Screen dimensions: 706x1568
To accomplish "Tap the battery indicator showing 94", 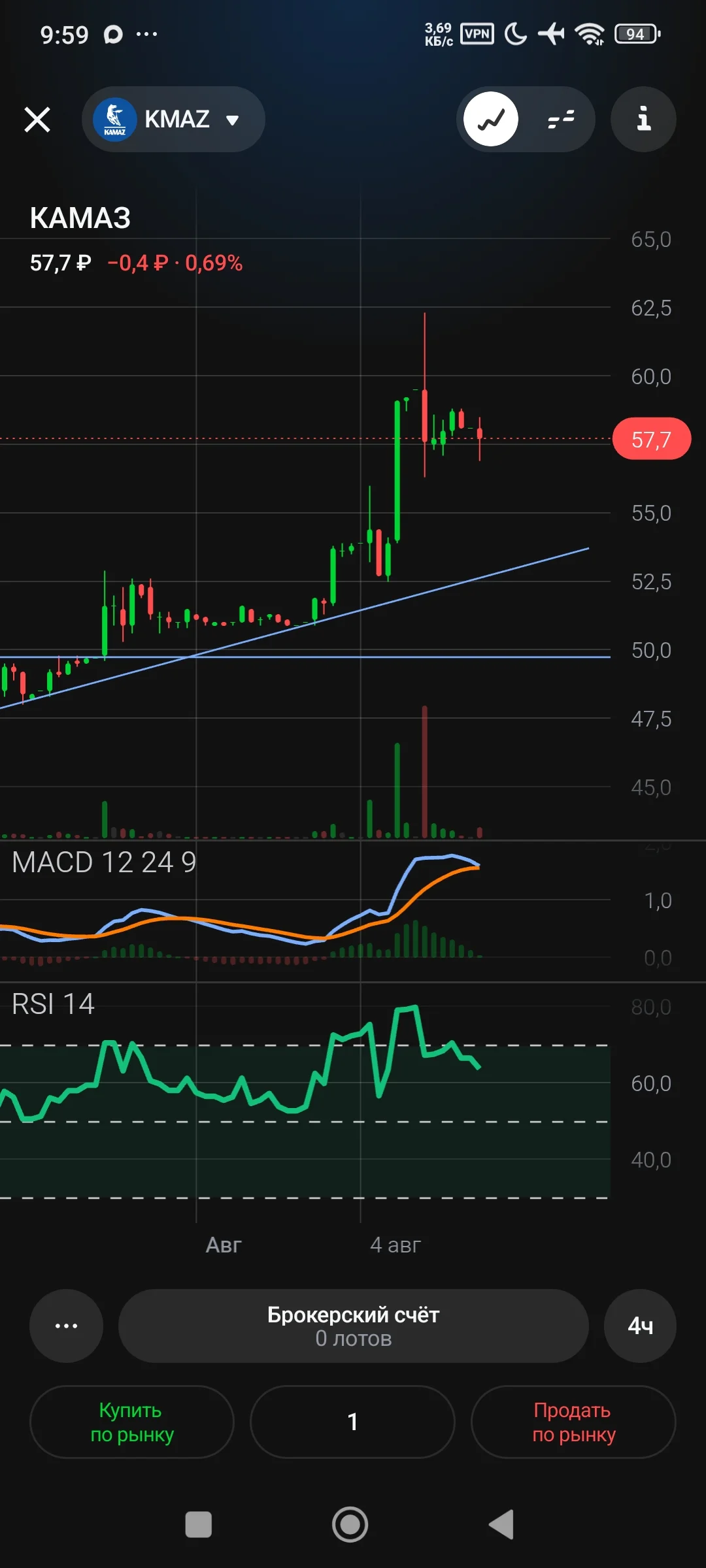I will coord(637,34).
